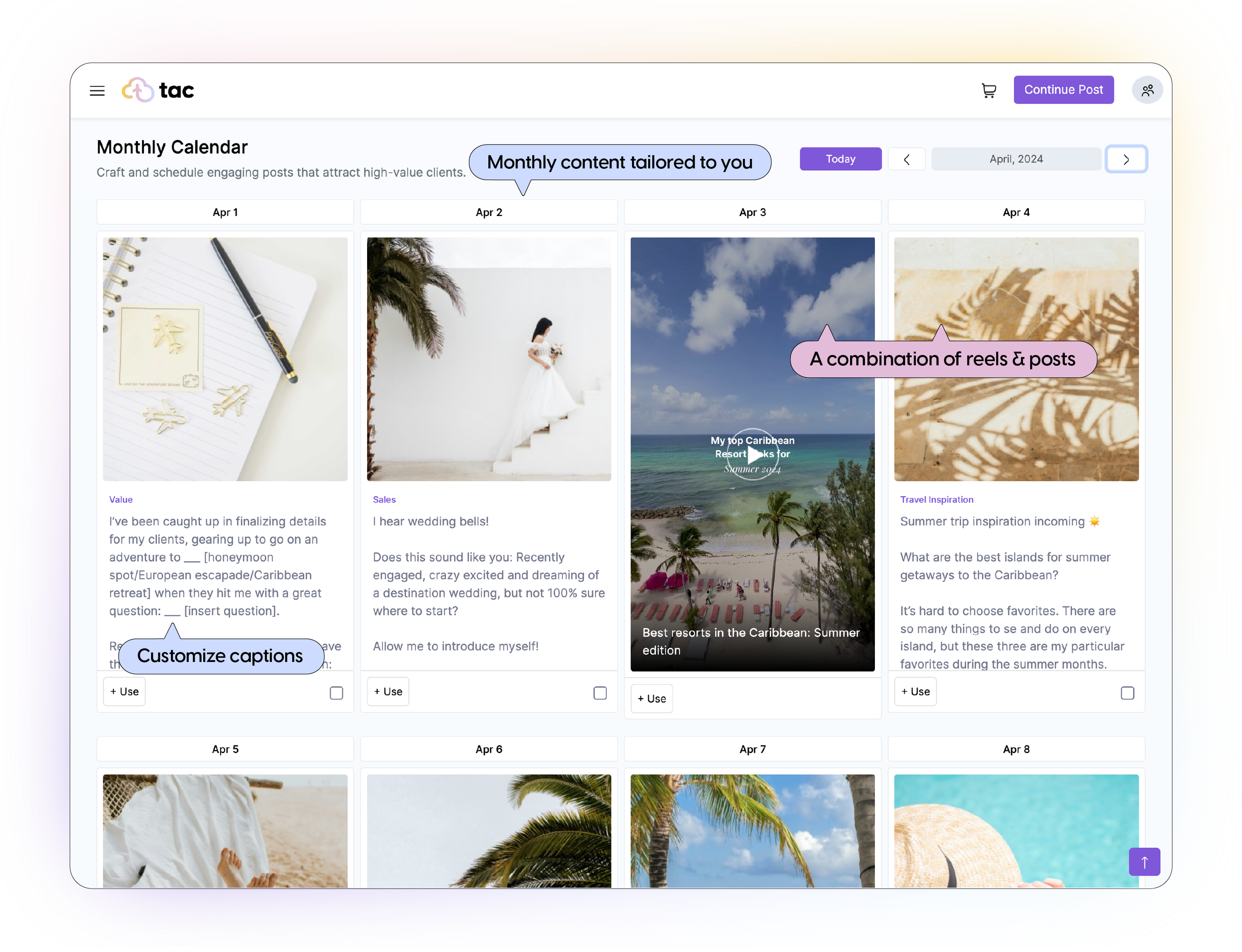Select the Apr 7 date header
Viewport: 1242px width, 952px height.
point(752,749)
